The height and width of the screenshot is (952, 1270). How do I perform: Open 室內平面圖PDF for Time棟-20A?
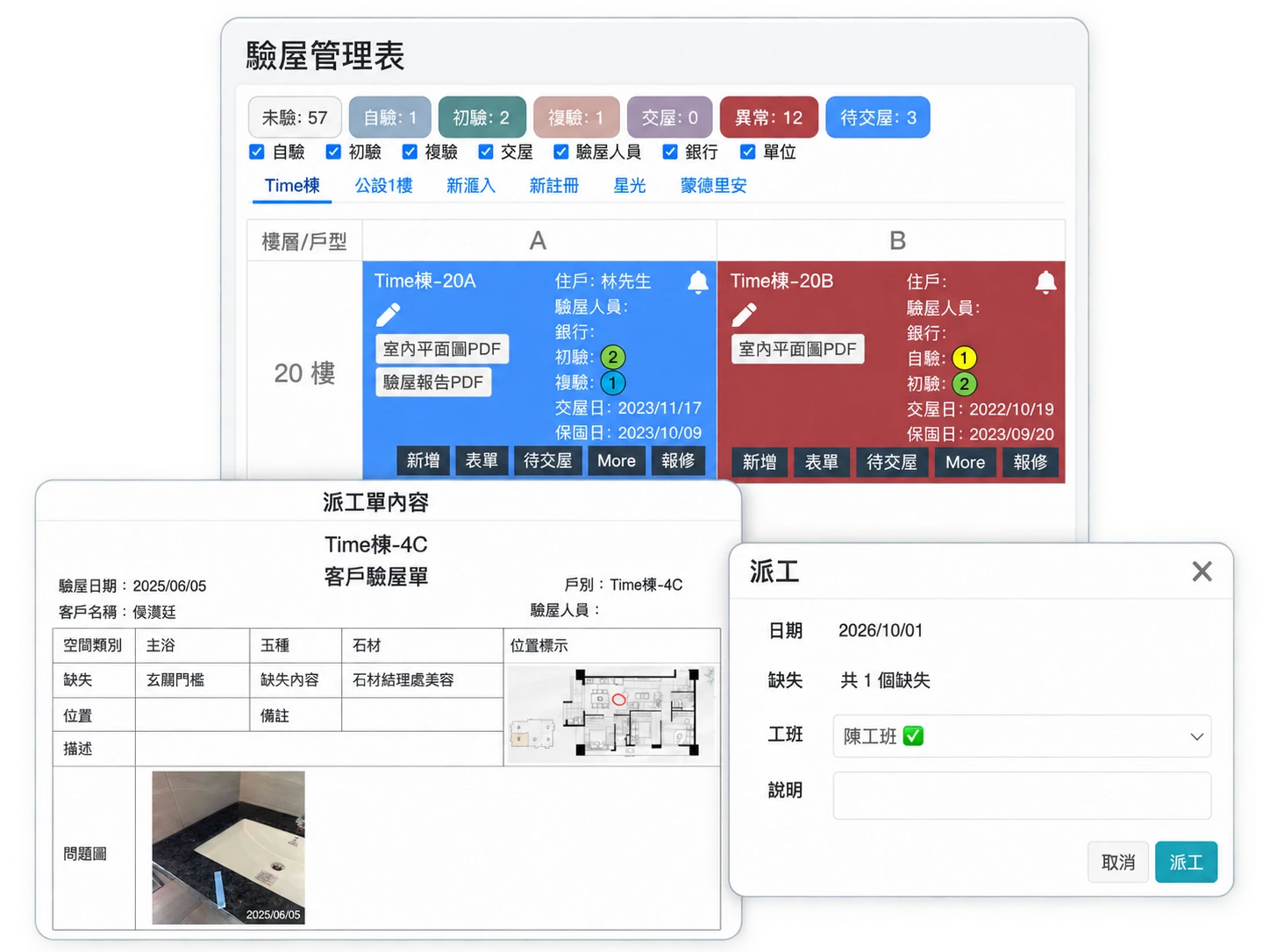click(442, 349)
